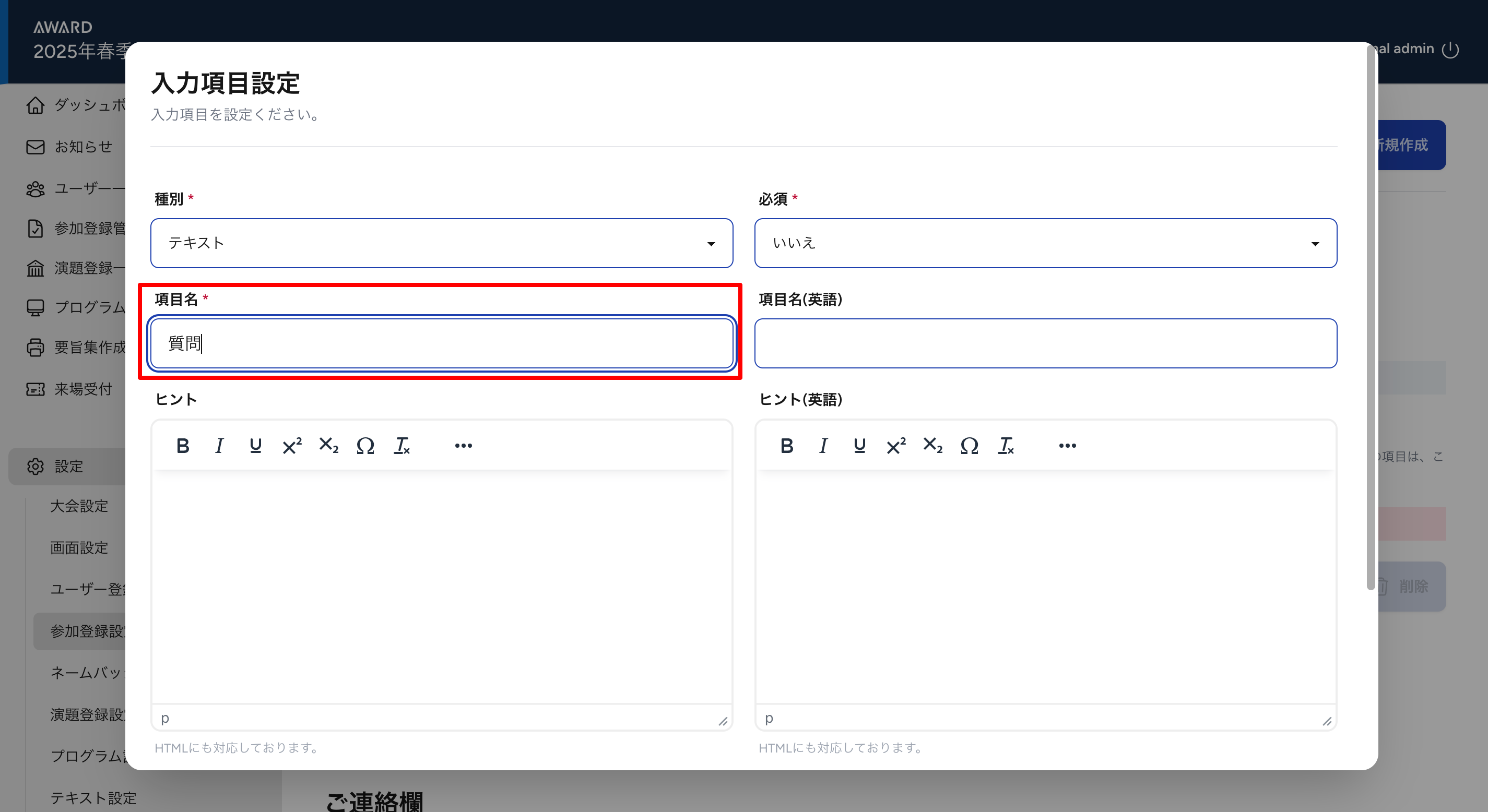Click superscript icon in ヒント editor
Screen dimensions: 1488x812
[292, 446]
